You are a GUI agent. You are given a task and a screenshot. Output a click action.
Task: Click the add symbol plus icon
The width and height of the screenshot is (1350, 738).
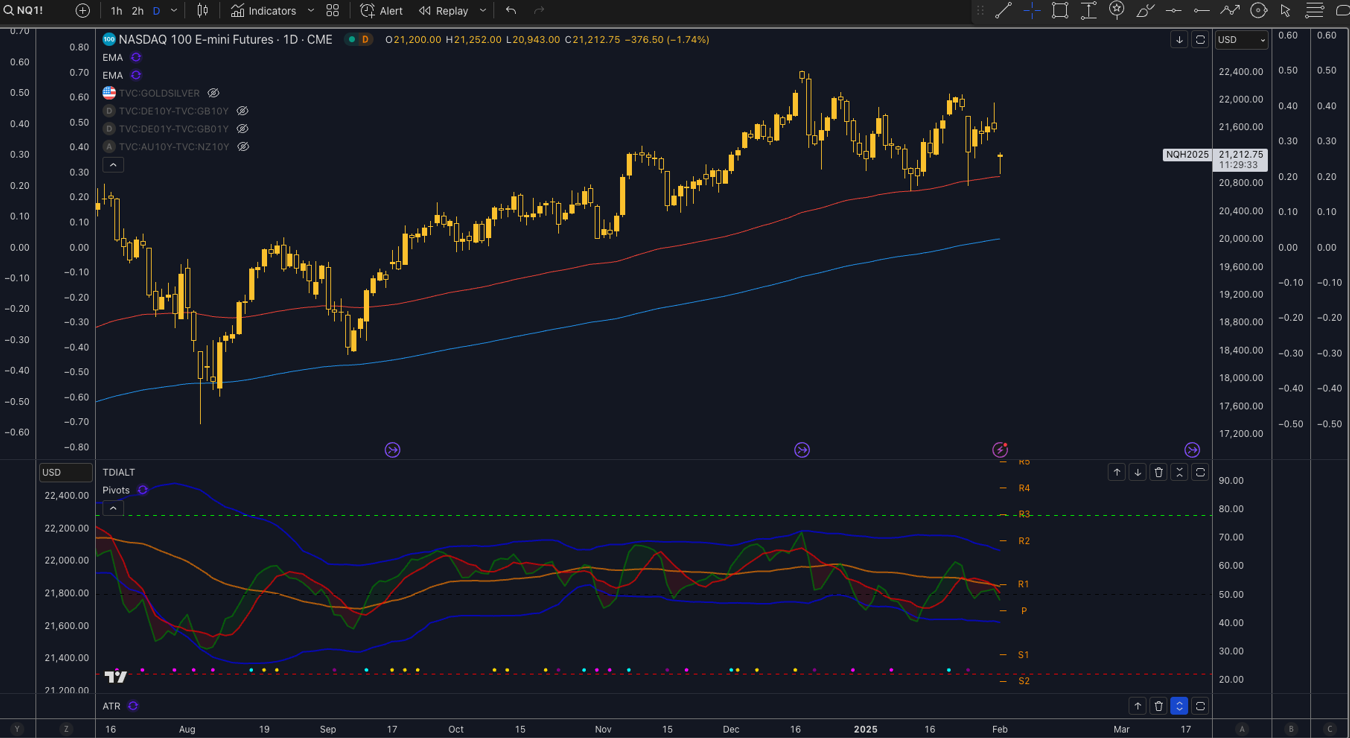82,11
